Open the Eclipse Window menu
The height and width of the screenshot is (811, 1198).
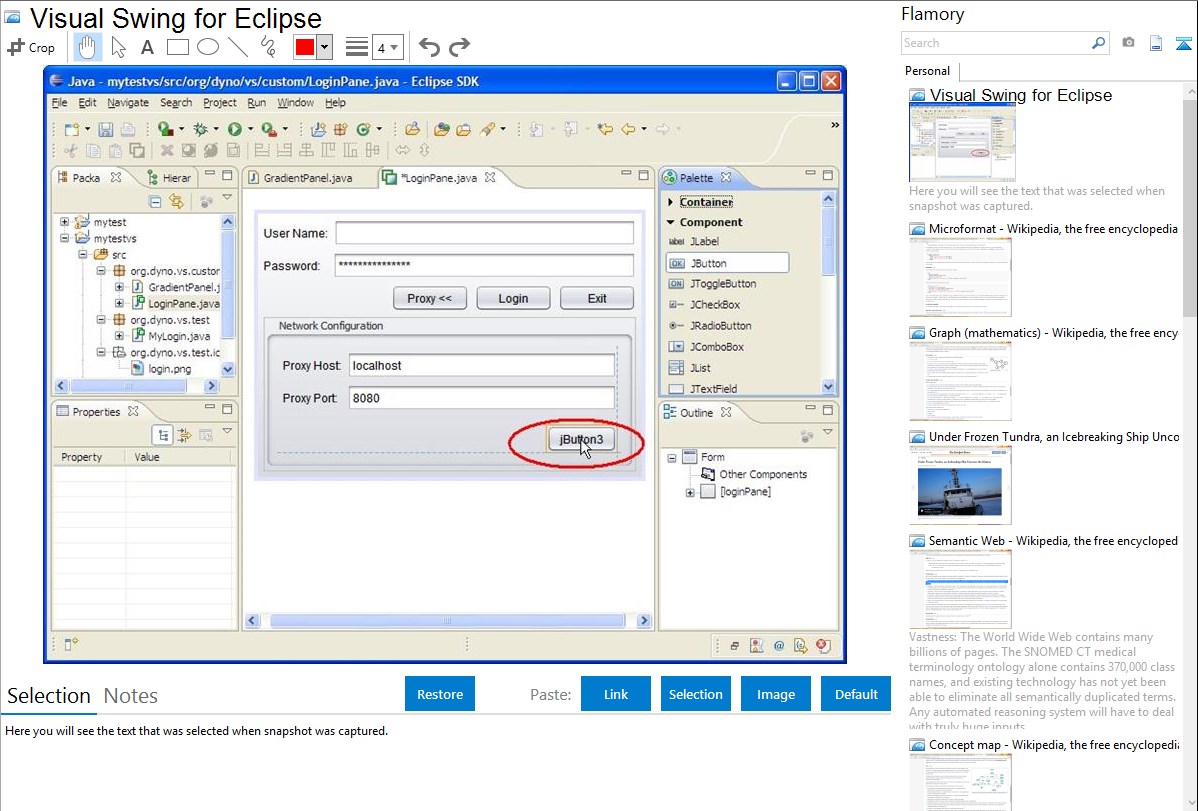click(295, 102)
